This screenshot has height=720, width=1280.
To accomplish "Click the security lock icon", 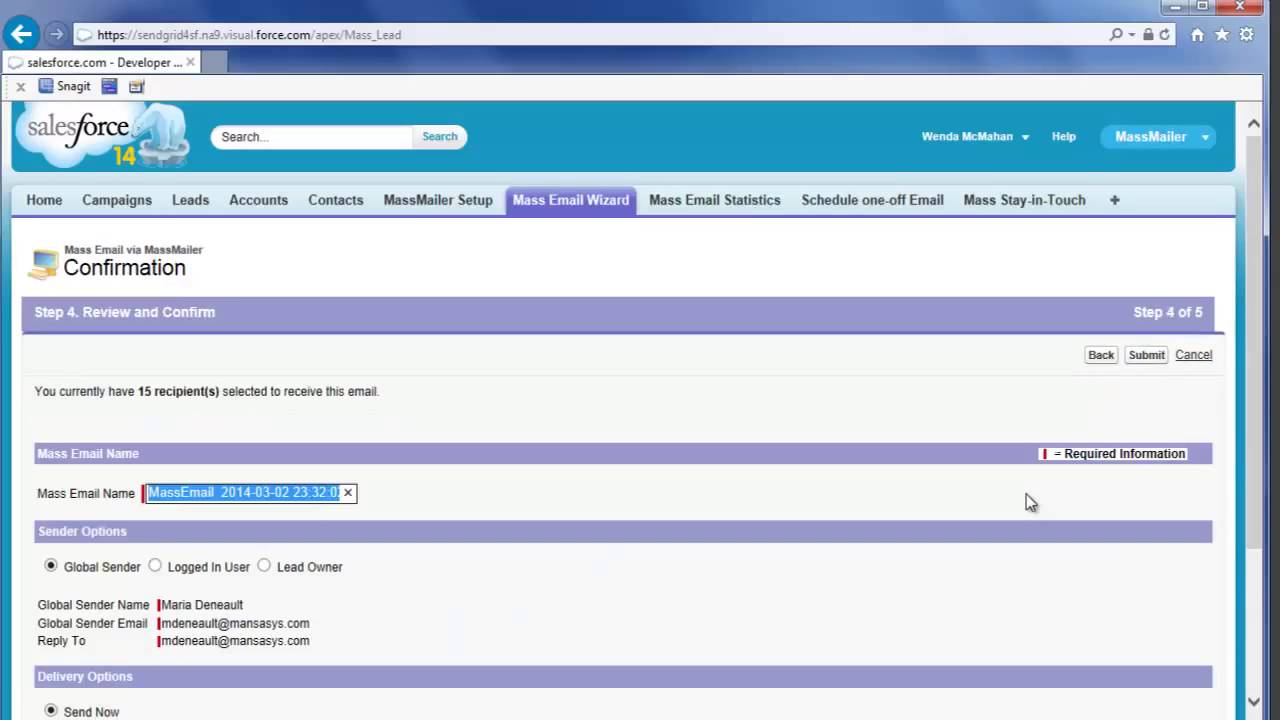I will point(1148,35).
